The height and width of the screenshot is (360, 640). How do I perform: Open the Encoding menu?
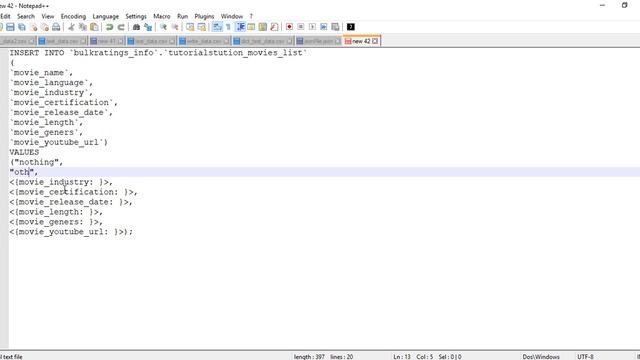point(73,16)
